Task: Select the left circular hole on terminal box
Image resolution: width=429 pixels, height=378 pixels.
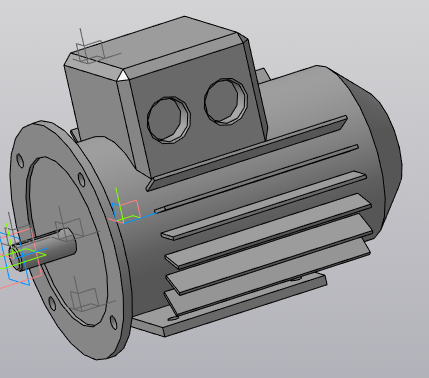Action: [169, 120]
